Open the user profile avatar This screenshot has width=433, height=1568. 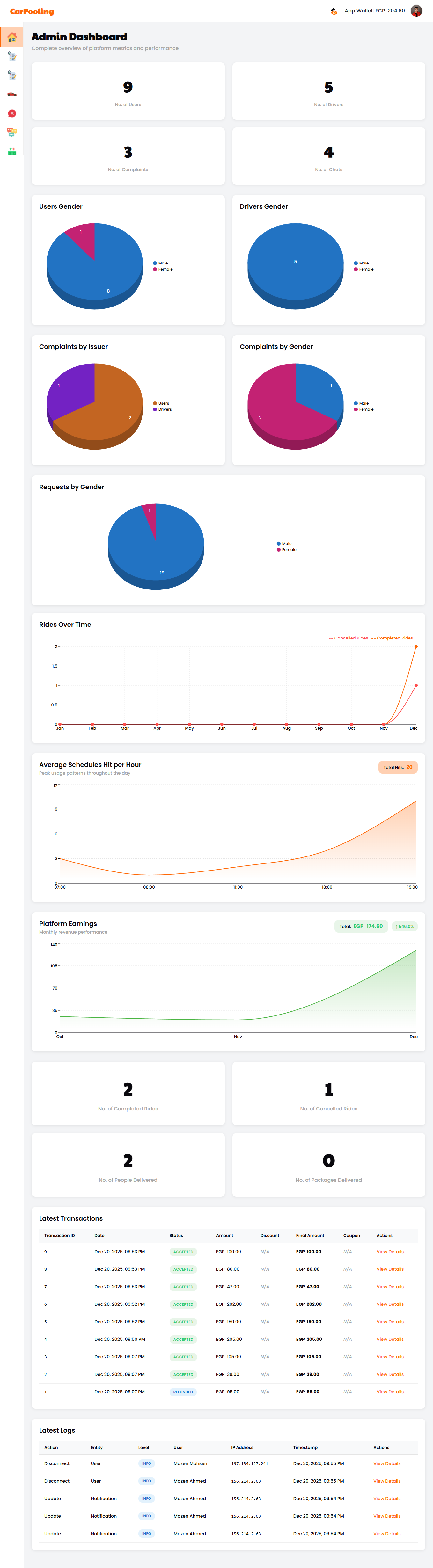coord(416,11)
